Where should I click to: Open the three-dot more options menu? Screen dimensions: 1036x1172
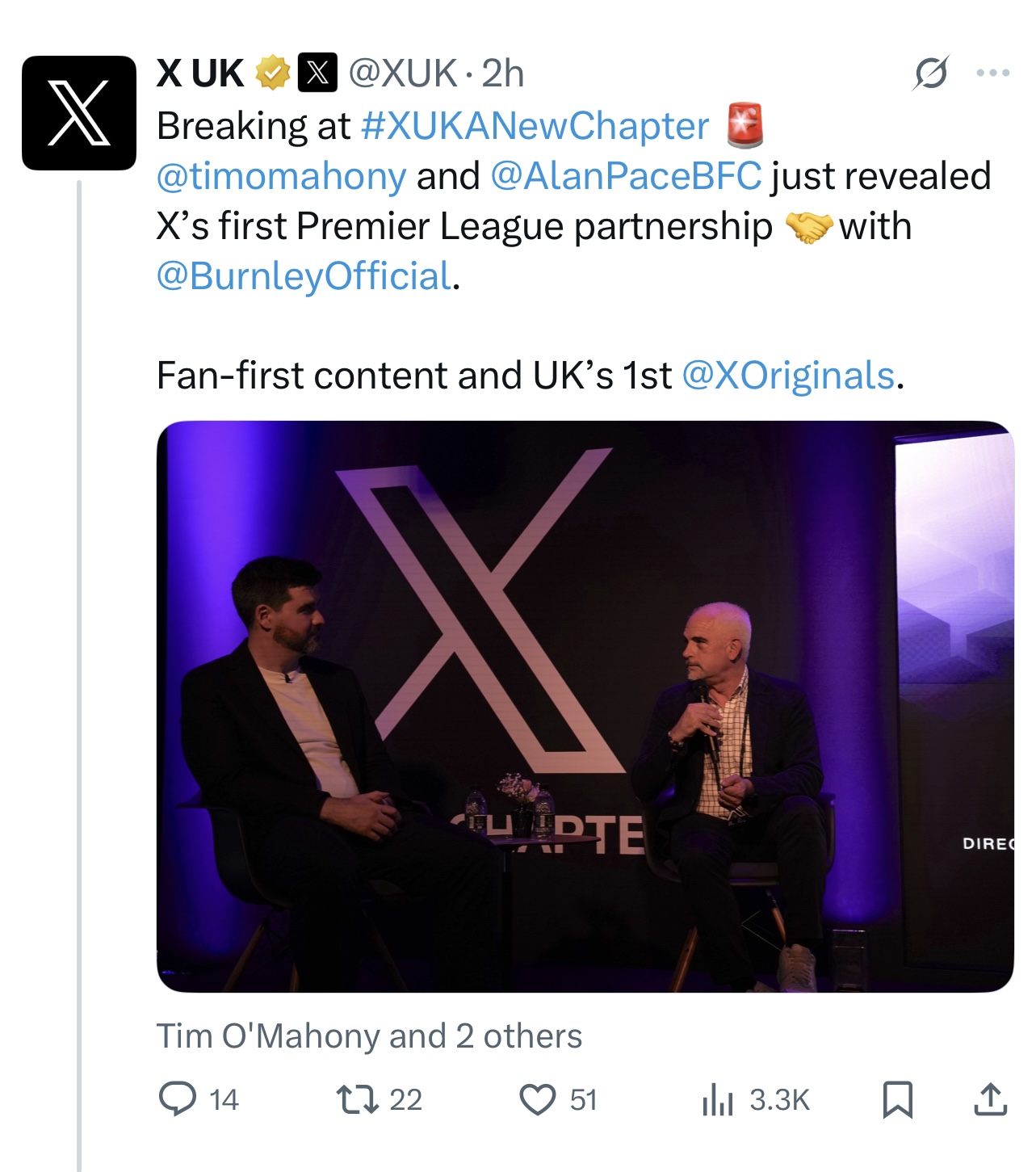click(992, 74)
